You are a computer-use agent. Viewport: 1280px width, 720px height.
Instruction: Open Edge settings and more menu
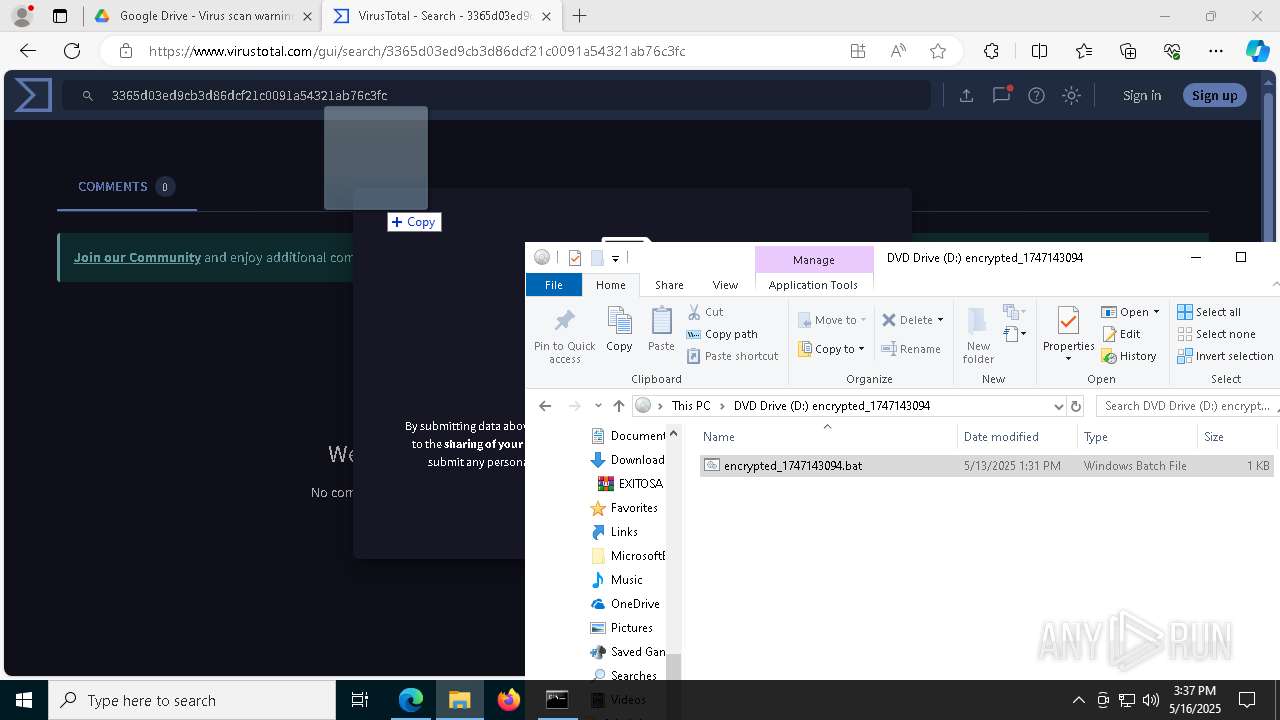click(x=1216, y=51)
